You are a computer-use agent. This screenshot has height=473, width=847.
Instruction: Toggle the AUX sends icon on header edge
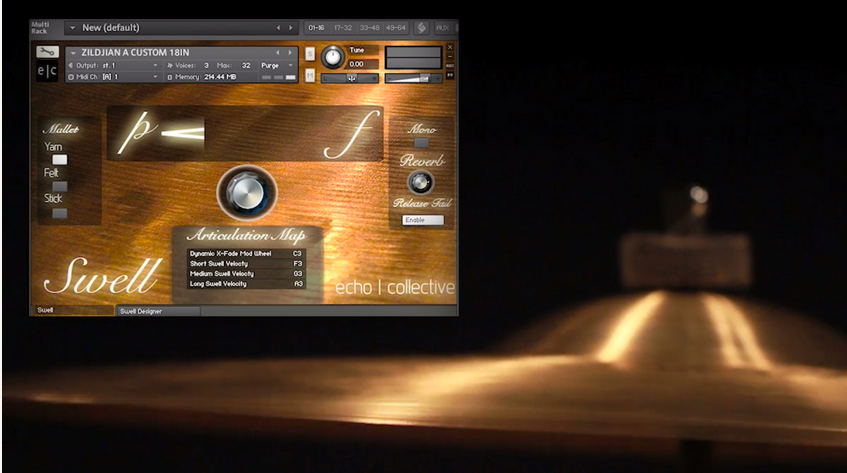point(450,66)
